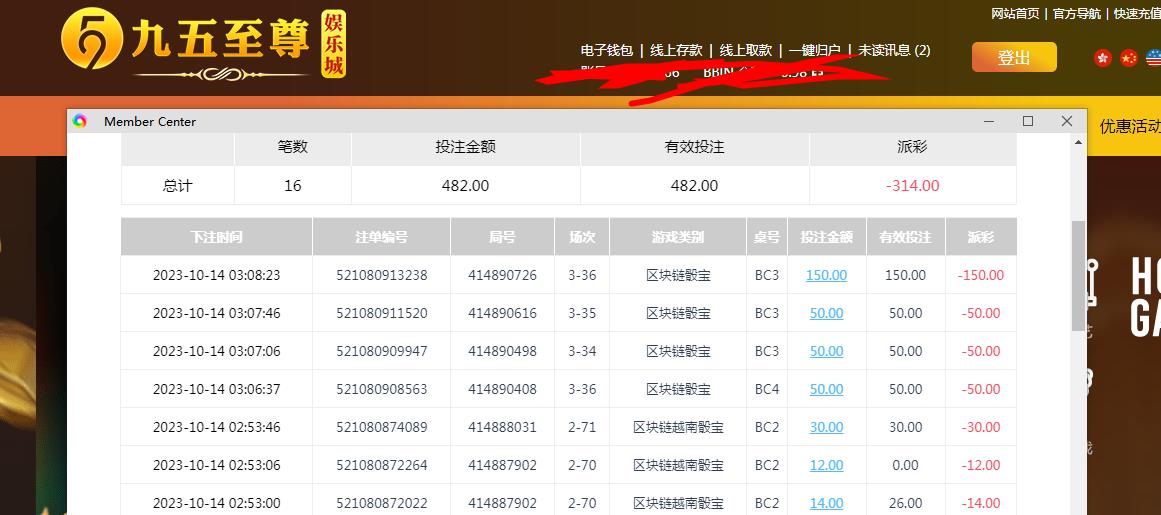The image size is (1161, 515).
Task: Click payout value -150.00
Action: point(981,275)
